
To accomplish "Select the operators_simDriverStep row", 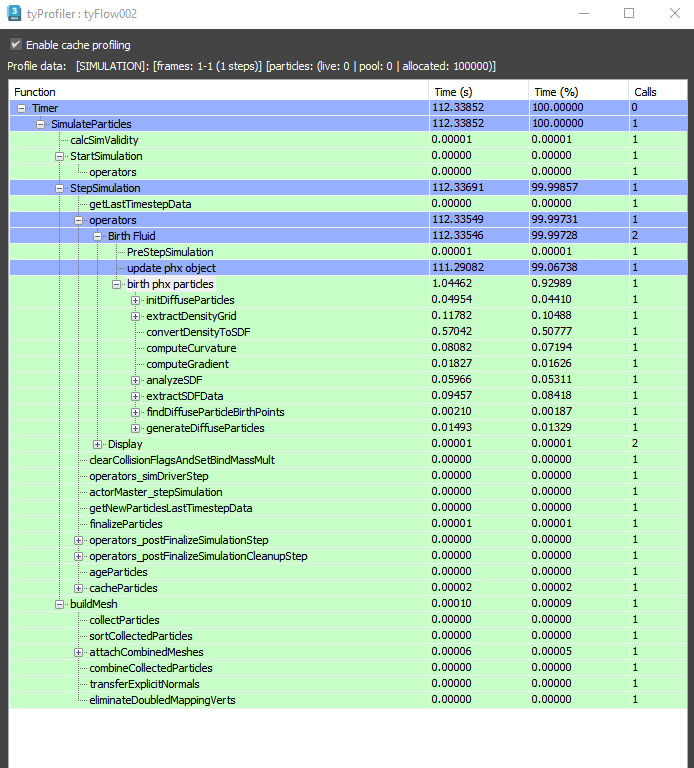I will pyautogui.click(x=348, y=476).
